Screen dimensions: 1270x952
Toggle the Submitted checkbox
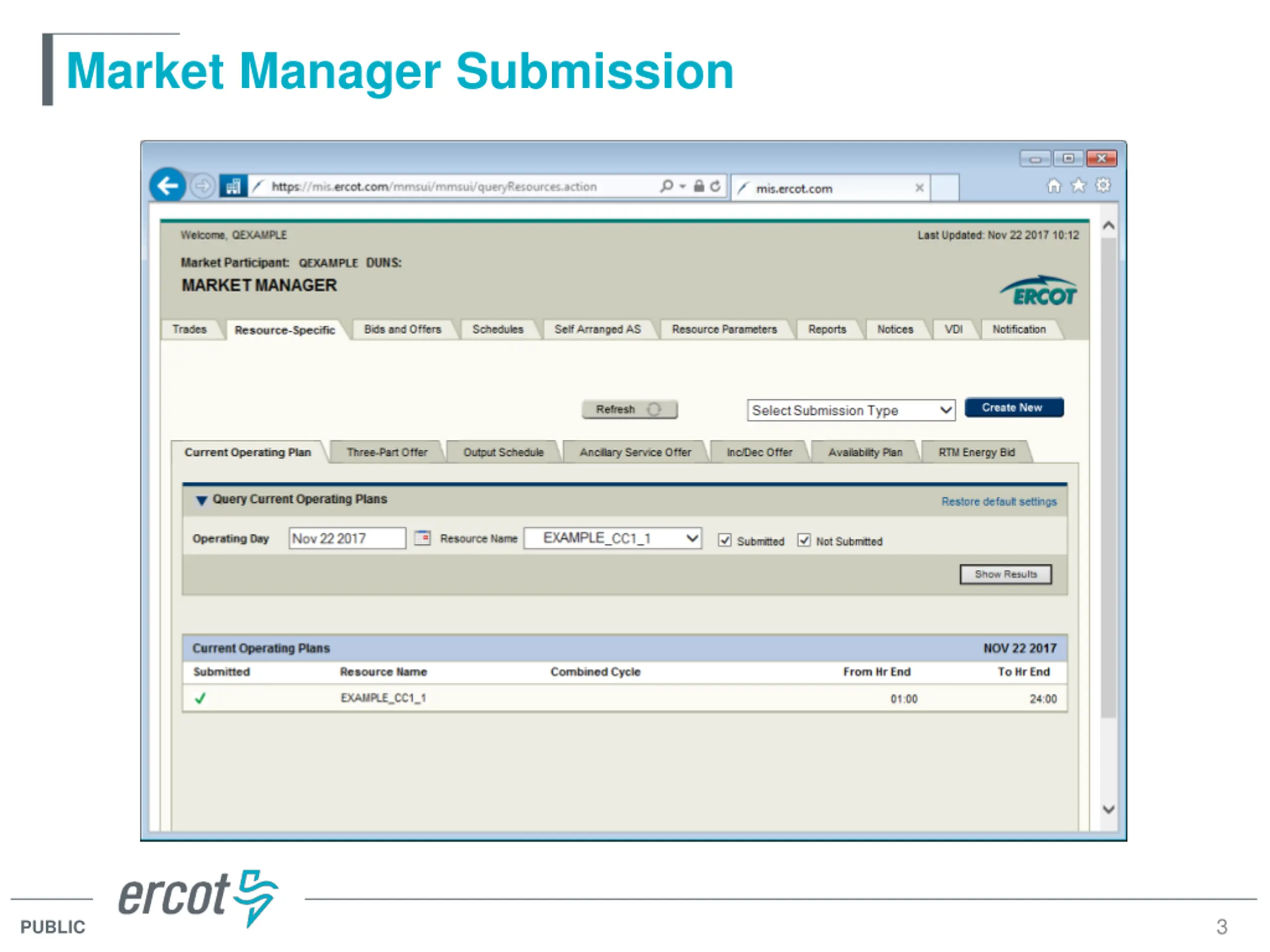point(725,540)
